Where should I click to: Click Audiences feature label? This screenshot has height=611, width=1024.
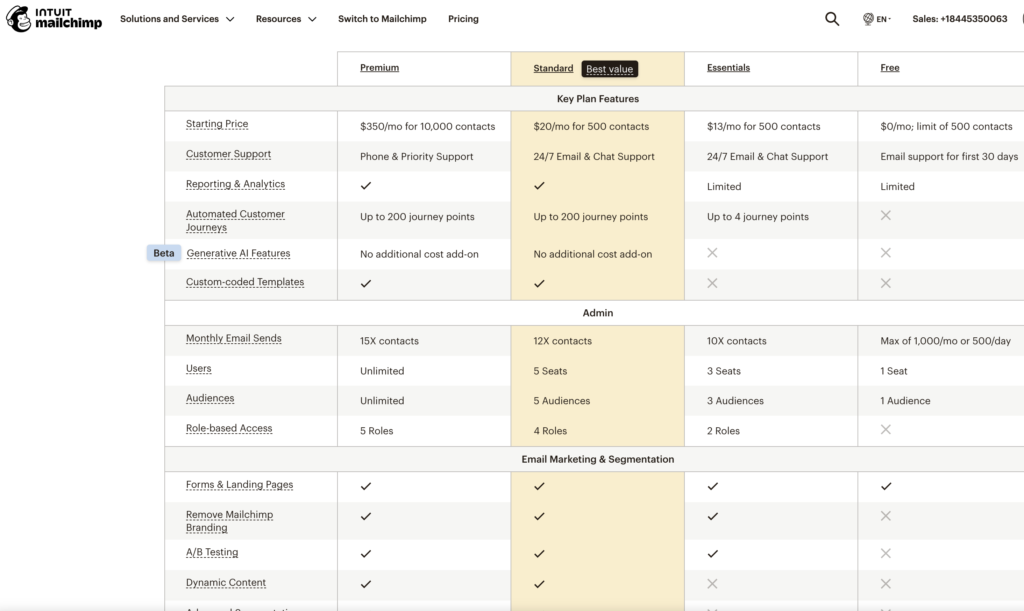click(x=210, y=398)
